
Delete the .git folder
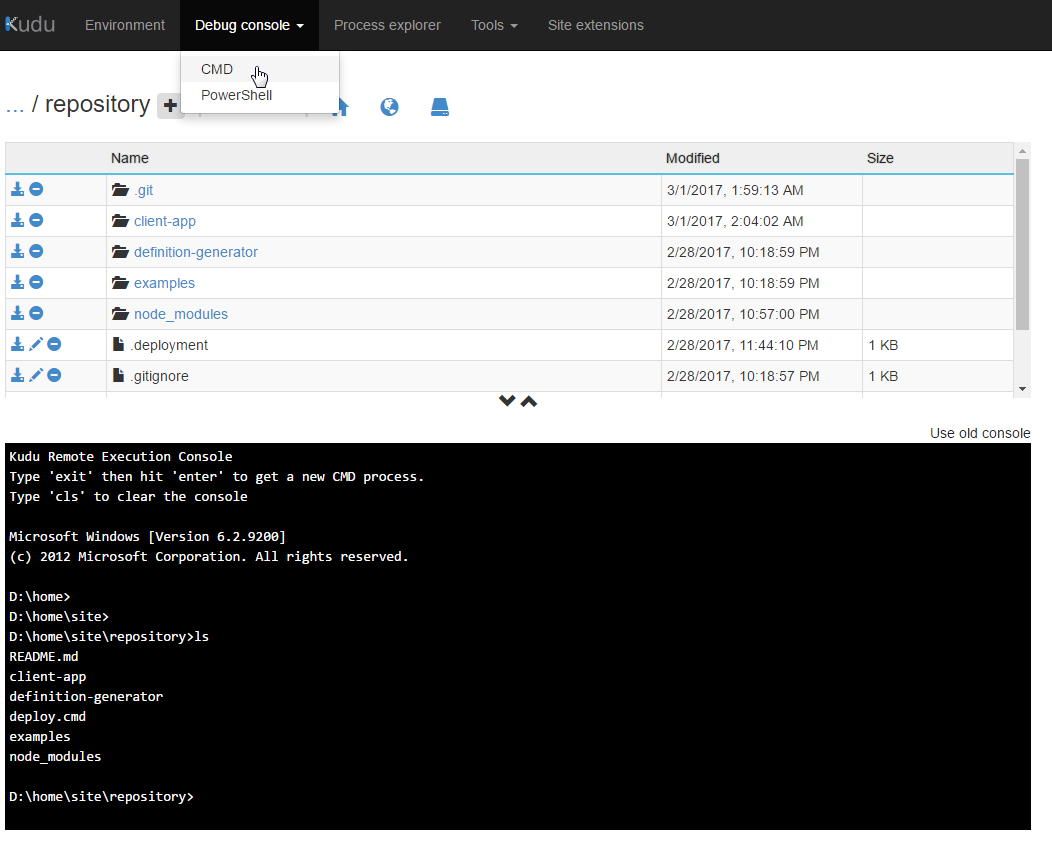point(36,189)
